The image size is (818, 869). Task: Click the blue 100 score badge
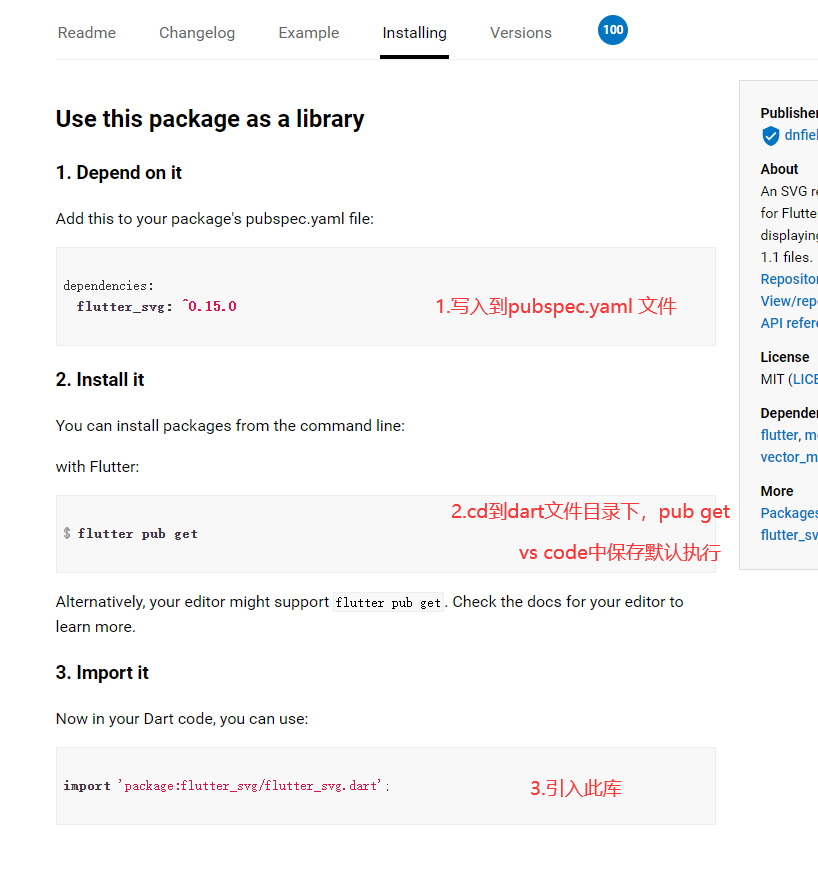coord(613,30)
